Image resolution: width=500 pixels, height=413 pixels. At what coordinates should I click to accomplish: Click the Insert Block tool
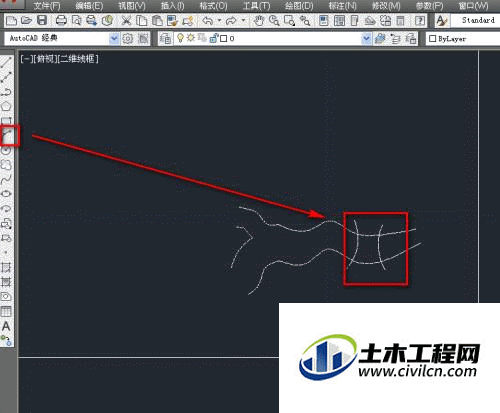(6, 224)
